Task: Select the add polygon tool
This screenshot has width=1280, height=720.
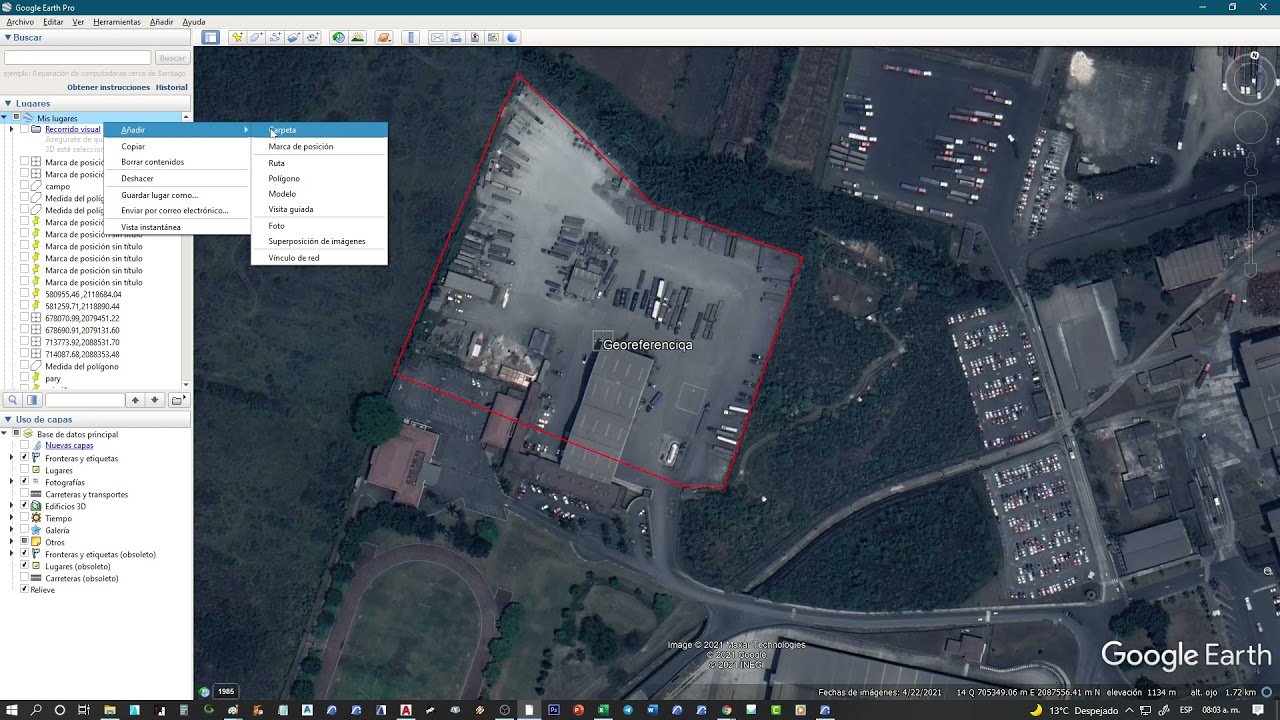Action: [256, 38]
